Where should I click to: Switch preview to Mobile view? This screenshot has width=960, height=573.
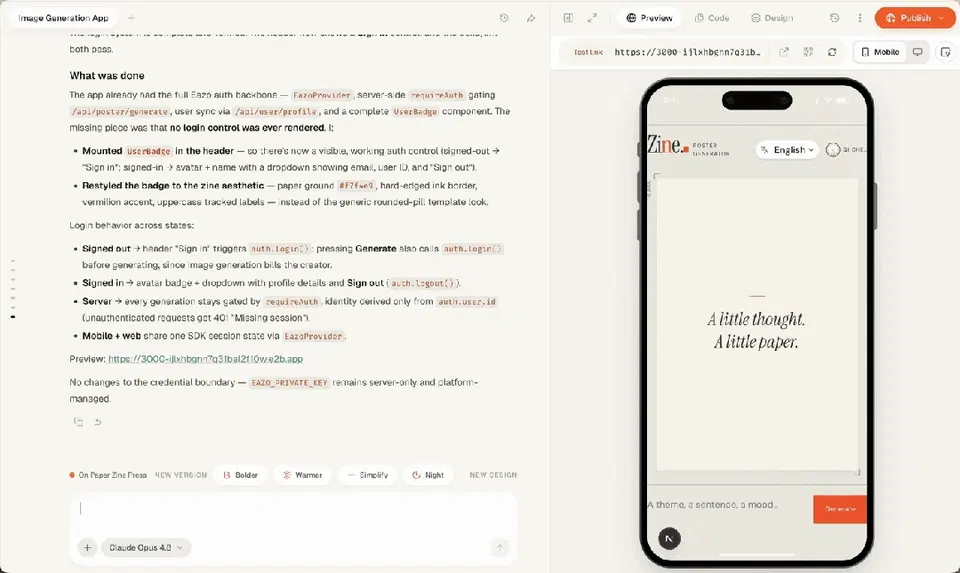(880, 52)
